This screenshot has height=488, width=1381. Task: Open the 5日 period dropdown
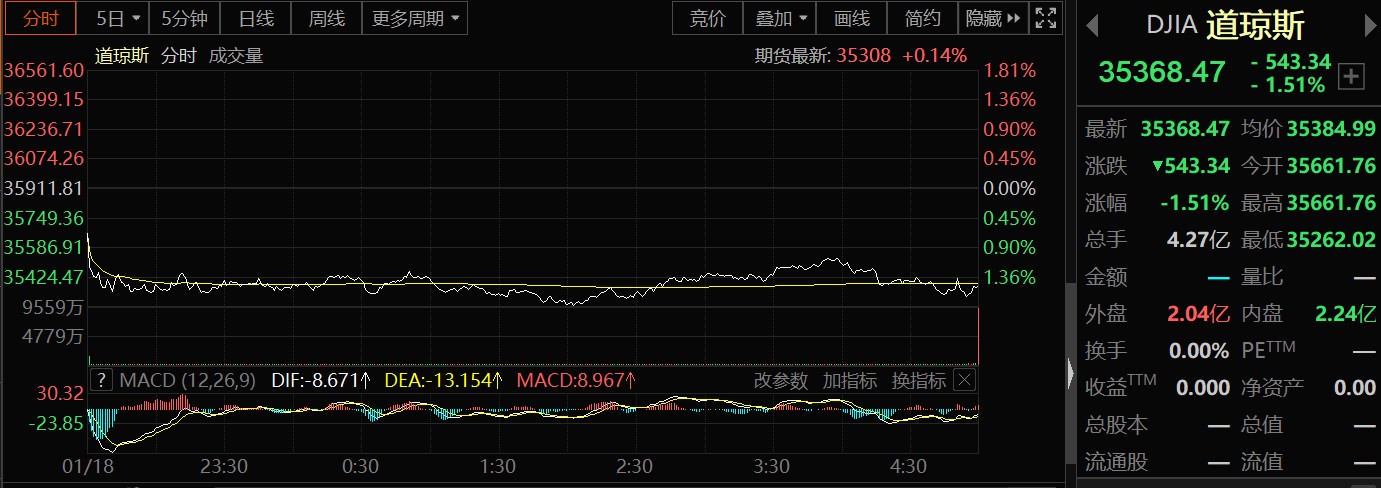click(x=118, y=18)
